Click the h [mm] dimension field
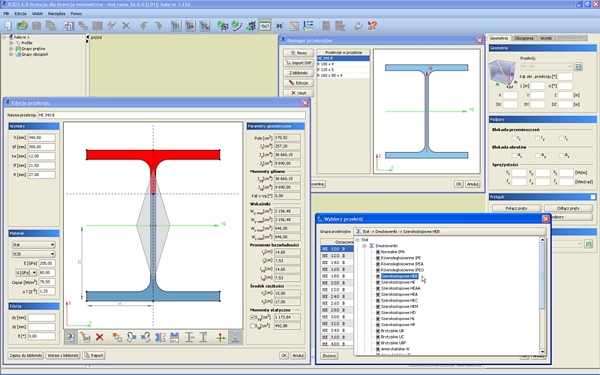The height and width of the screenshot is (375, 600). (x=41, y=138)
